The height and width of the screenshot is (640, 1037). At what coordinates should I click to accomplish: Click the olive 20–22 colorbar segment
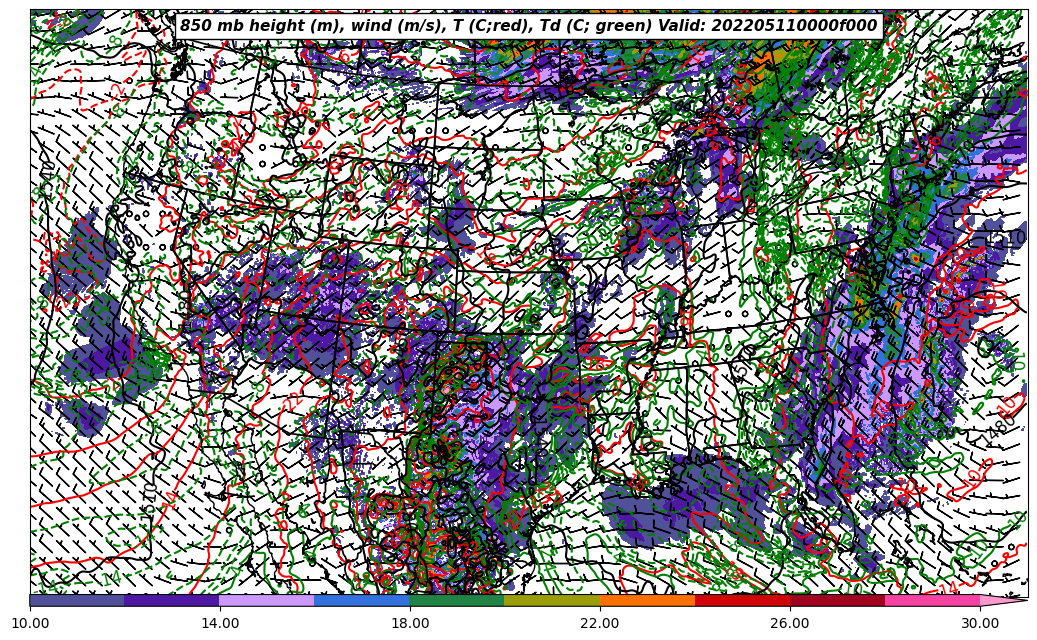coord(552,600)
